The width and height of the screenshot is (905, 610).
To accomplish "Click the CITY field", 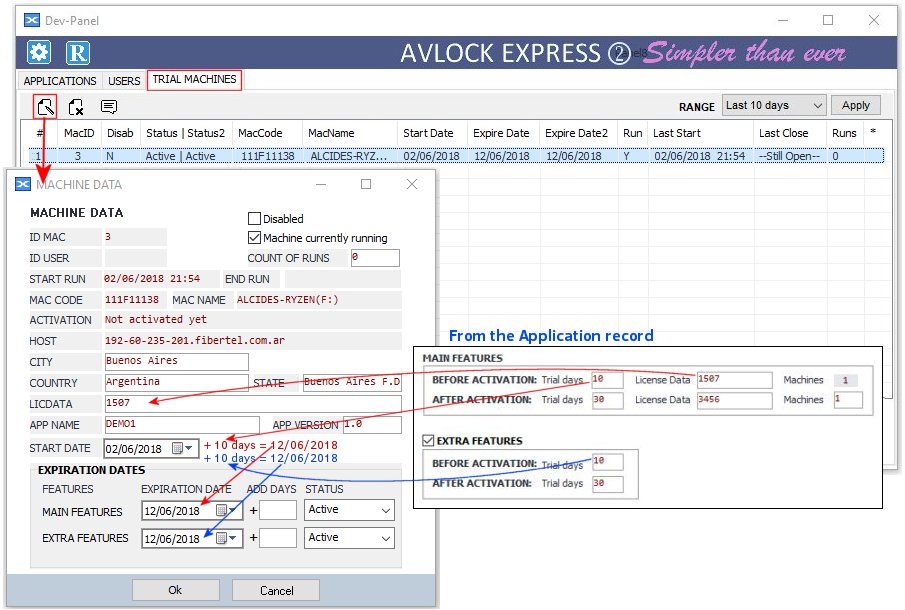I will click(176, 361).
